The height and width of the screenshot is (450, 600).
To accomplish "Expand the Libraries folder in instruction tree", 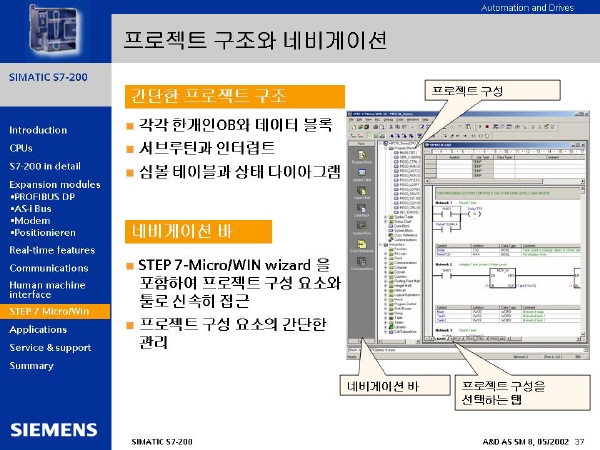I will click(x=385, y=327).
